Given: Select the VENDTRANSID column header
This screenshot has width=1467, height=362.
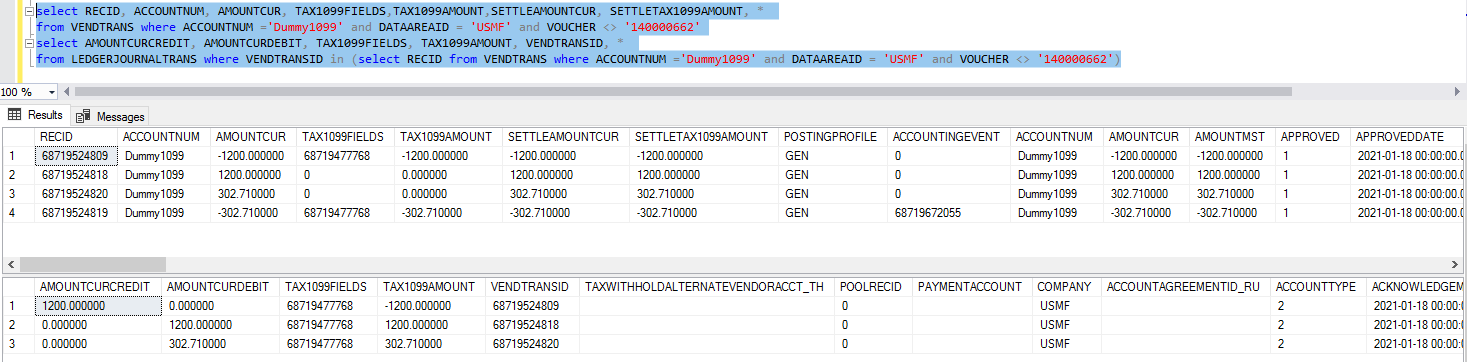Looking at the screenshot, I should 533,287.
